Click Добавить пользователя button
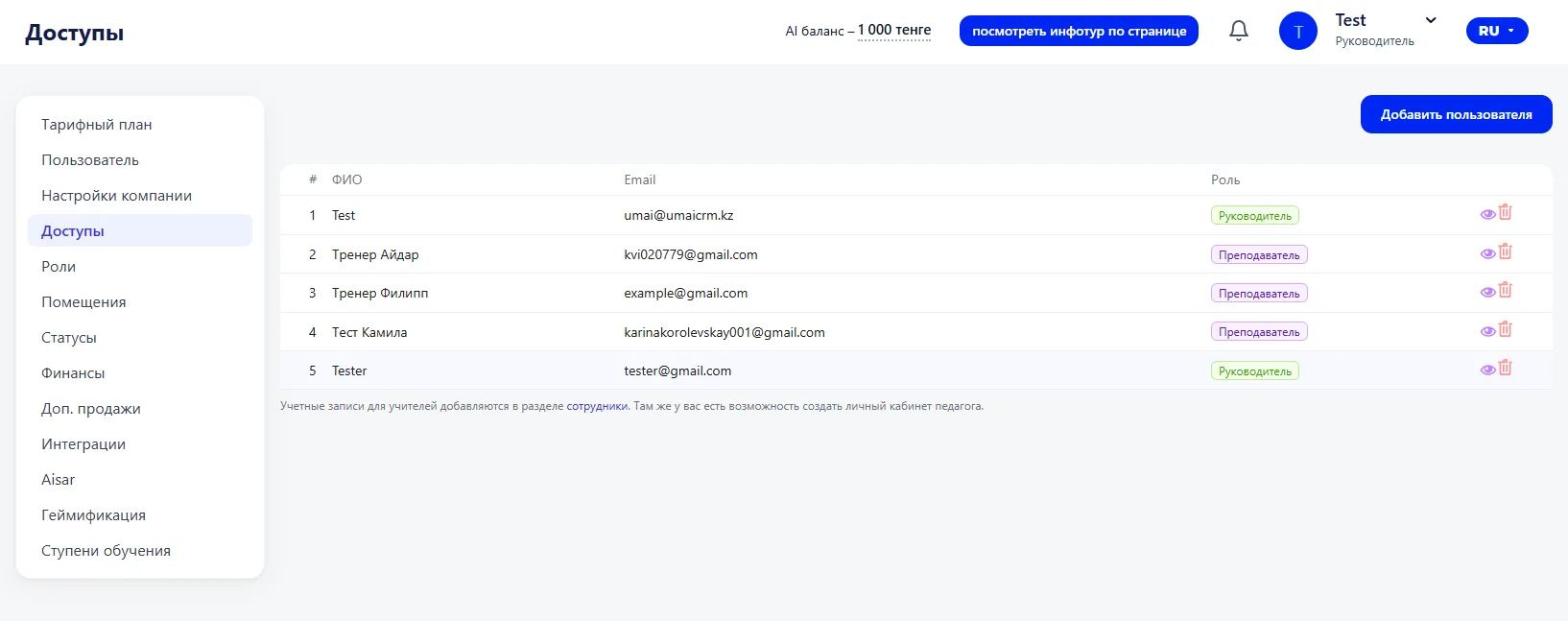Image resolution: width=1568 pixels, height=621 pixels. pyautogui.click(x=1457, y=114)
